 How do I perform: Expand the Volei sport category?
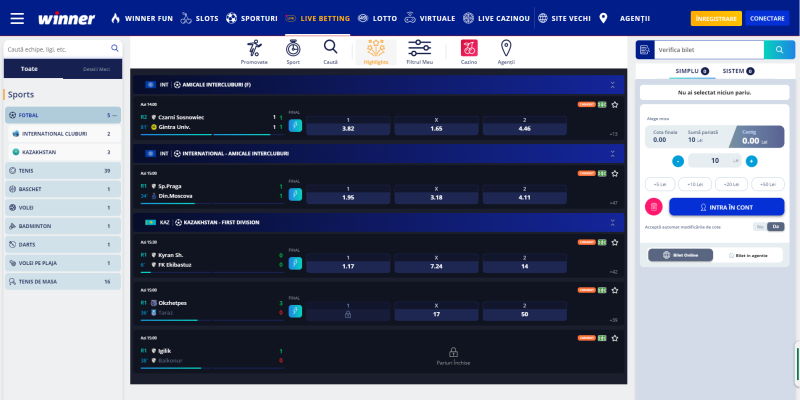tap(63, 208)
